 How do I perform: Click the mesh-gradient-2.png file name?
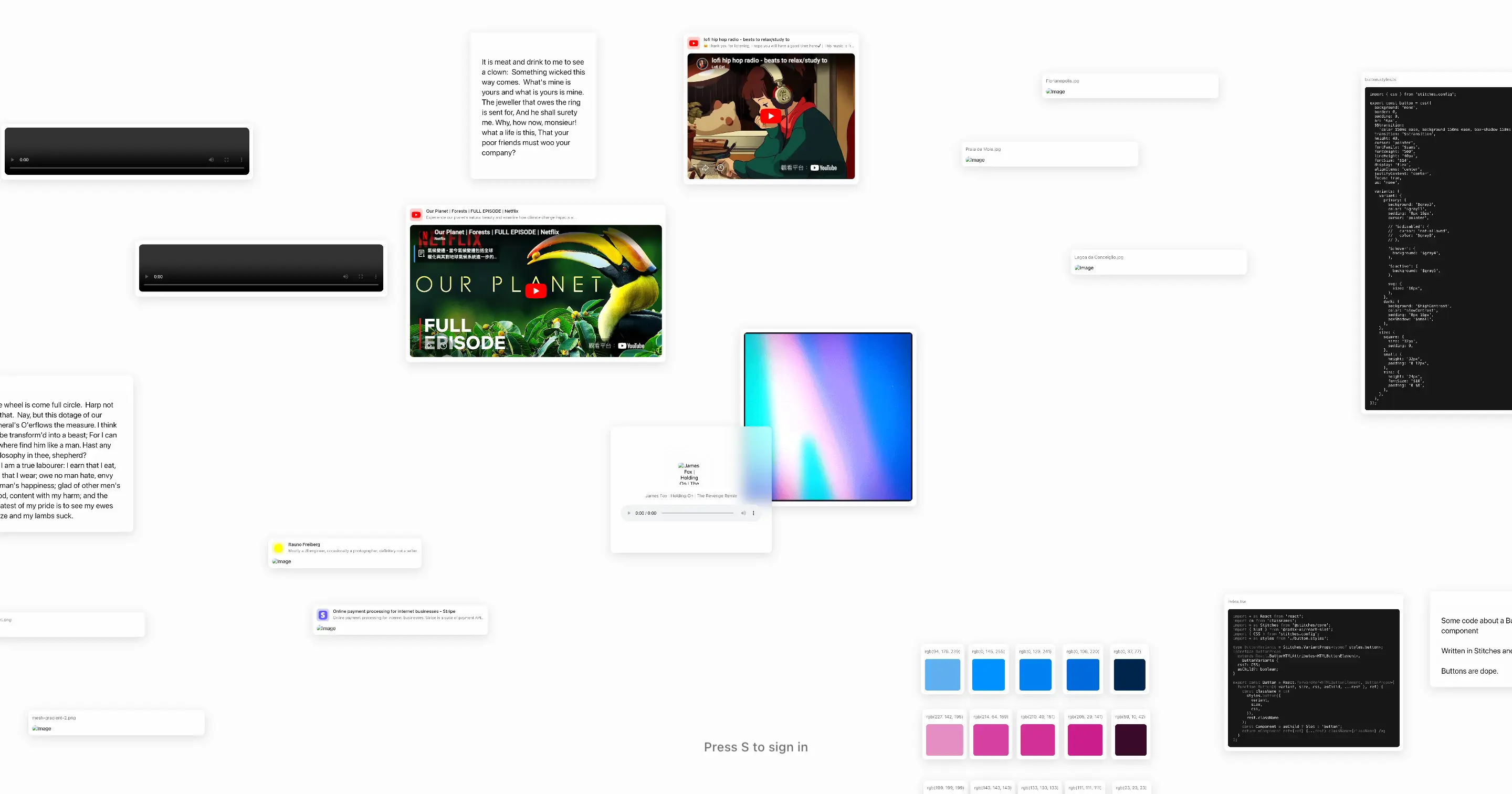(54, 718)
